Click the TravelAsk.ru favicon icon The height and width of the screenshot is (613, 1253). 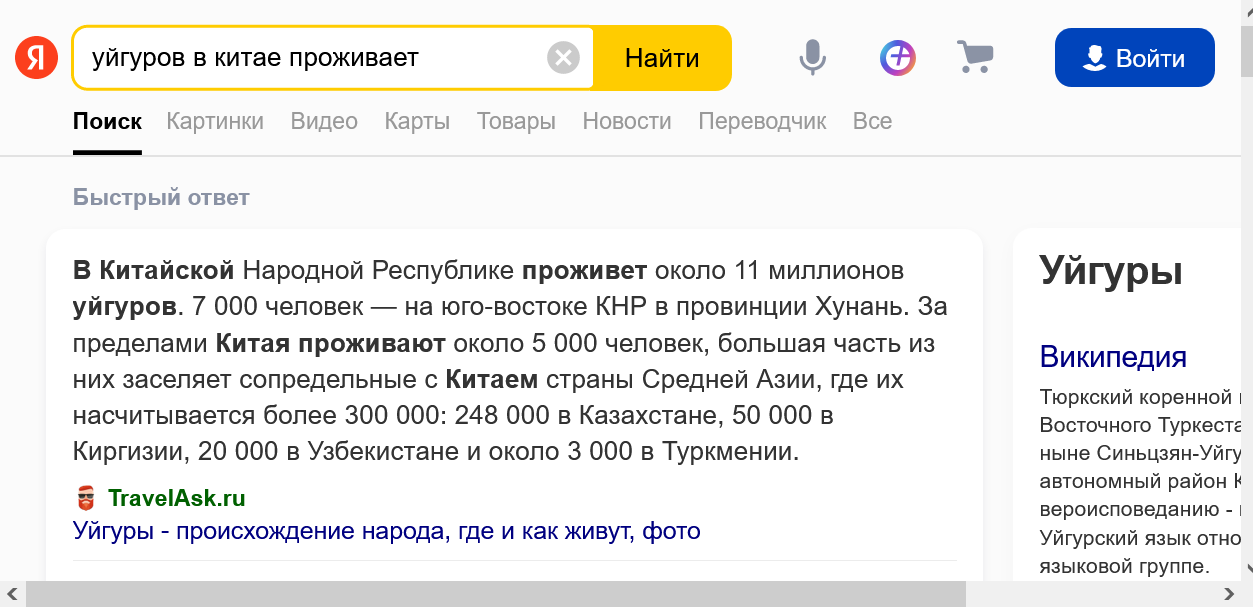point(85,498)
